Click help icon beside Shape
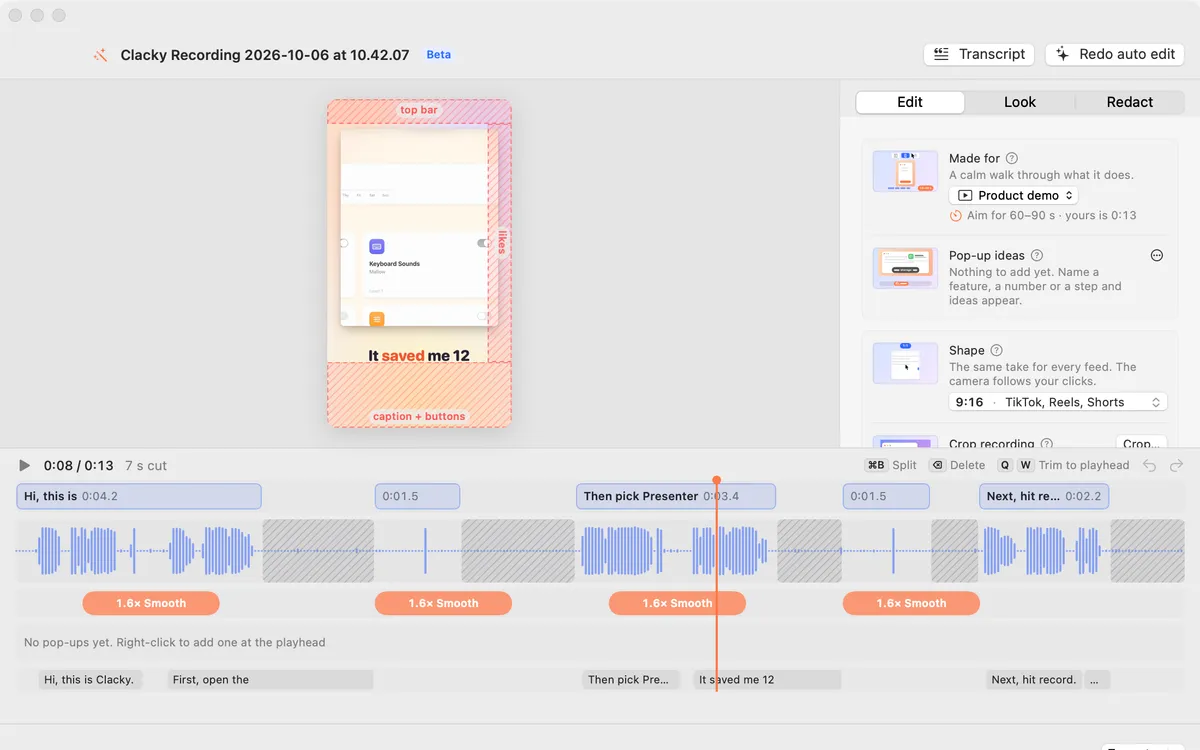Viewport: 1200px width, 750px height. (x=997, y=350)
